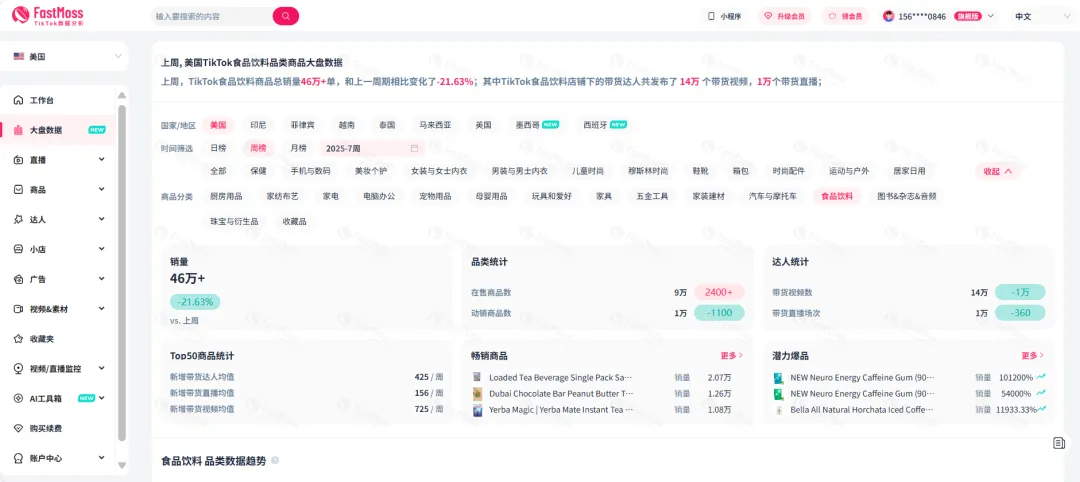Click the search text input box
This screenshot has height=482, width=1080.
(211, 16)
